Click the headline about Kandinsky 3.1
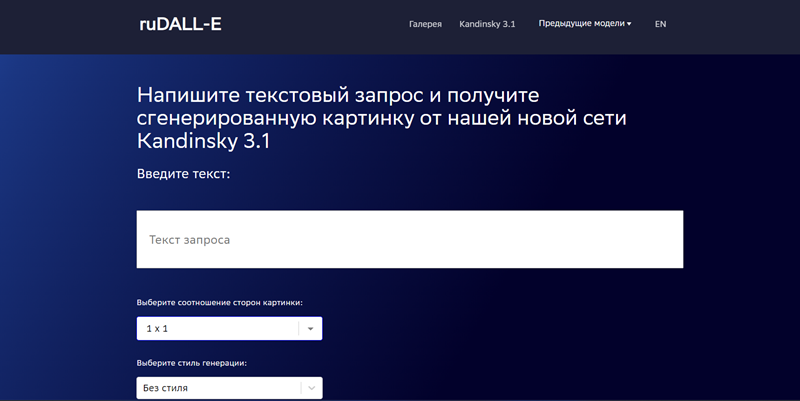 click(382, 118)
